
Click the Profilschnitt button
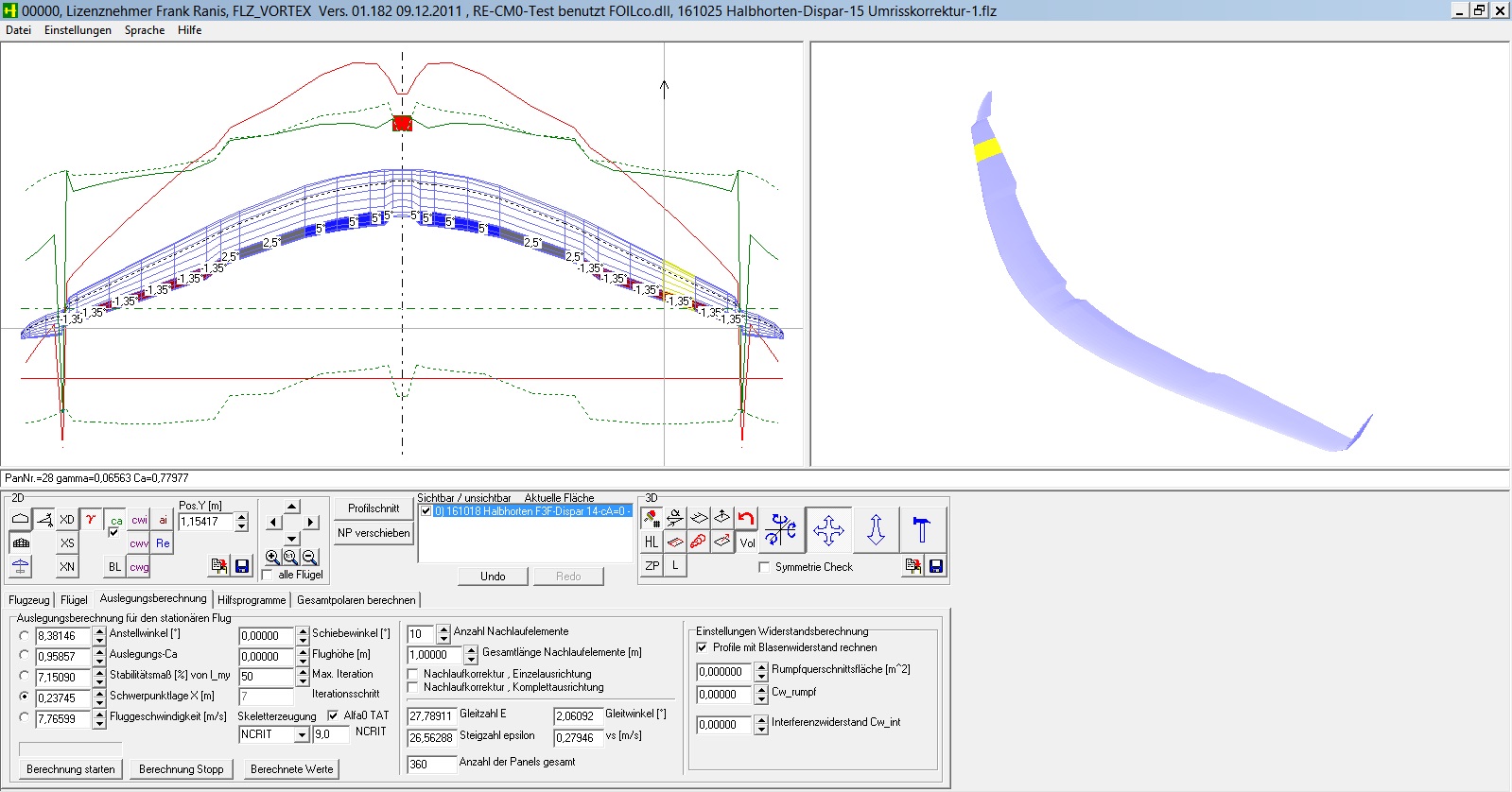pos(374,508)
